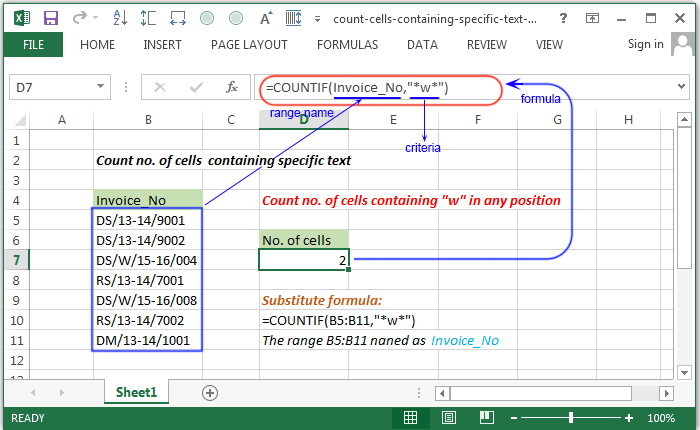This screenshot has width=700, height=430.
Task: Add a new sheet with plus button
Action: click(210, 393)
